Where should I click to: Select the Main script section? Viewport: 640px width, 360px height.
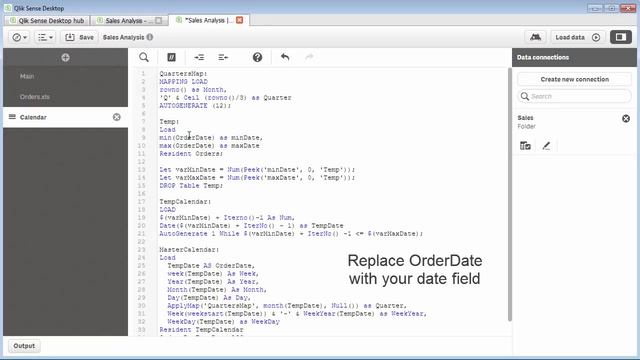pos(65,76)
